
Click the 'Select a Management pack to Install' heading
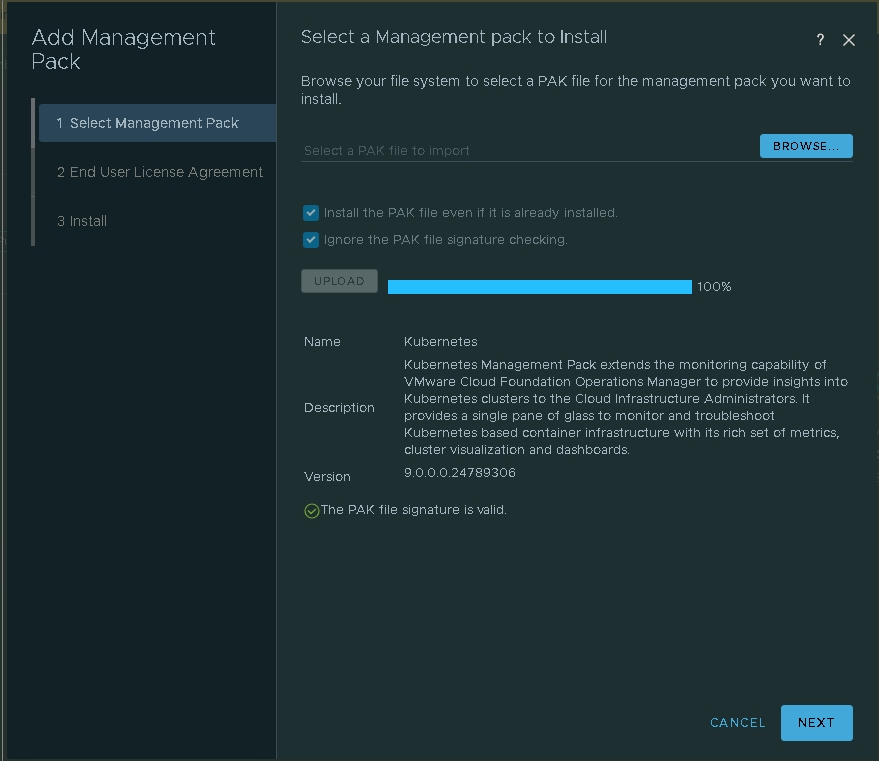[x=454, y=38]
